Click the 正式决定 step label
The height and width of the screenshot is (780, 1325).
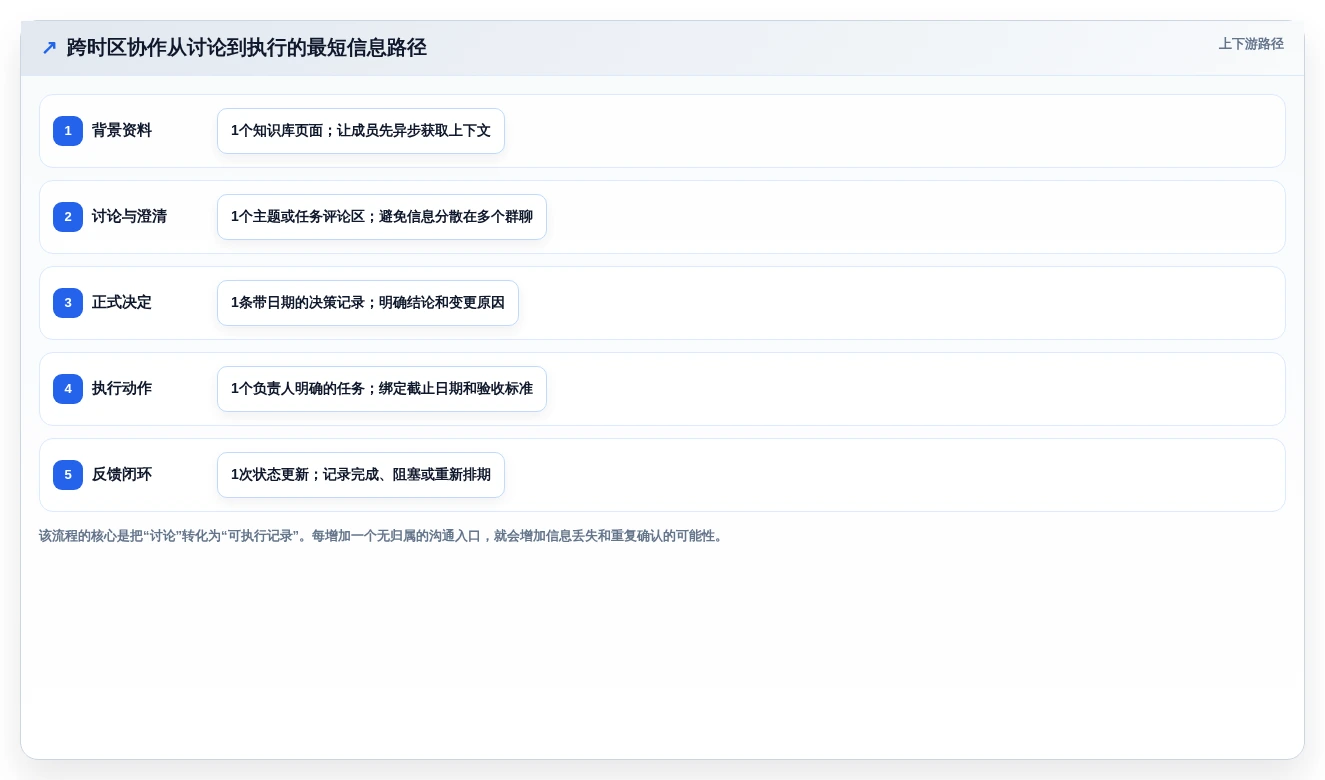point(122,303)
